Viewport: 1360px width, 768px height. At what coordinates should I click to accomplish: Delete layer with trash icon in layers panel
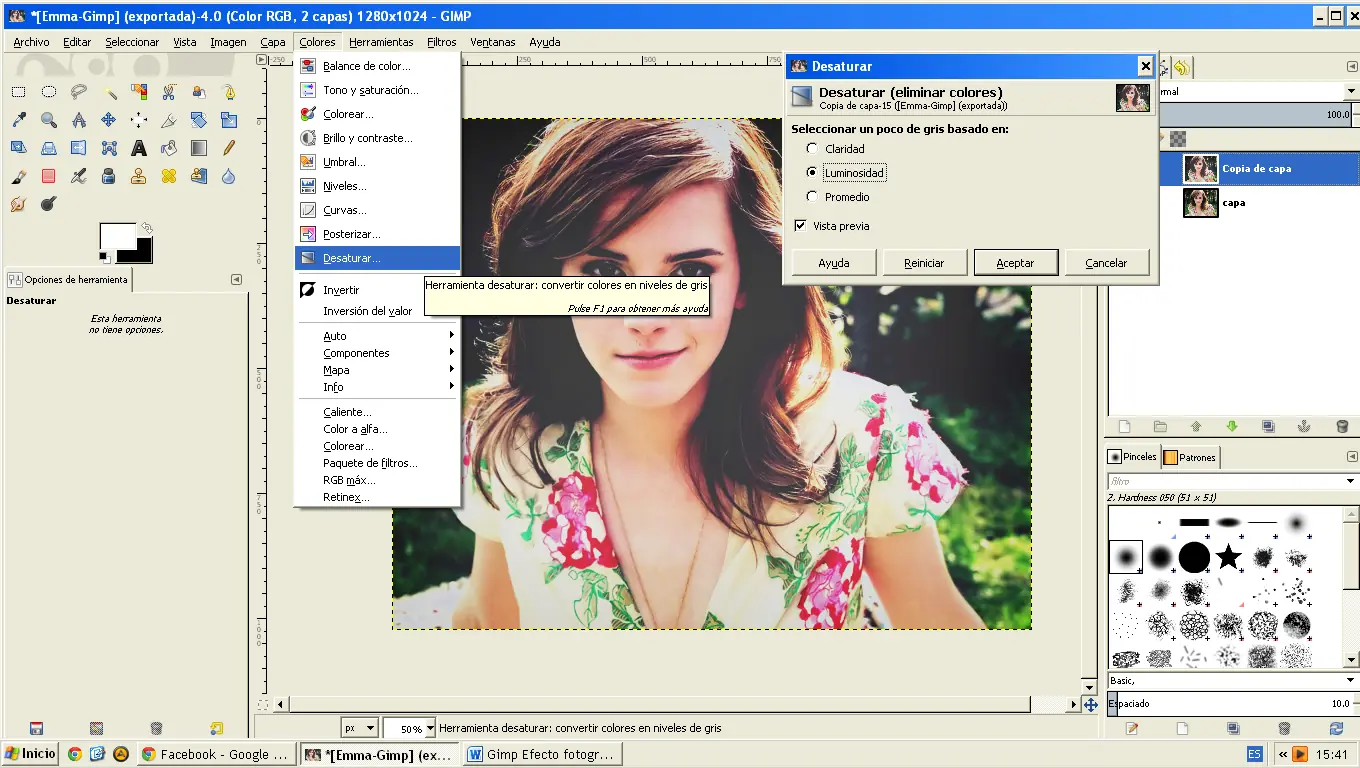1342,426
